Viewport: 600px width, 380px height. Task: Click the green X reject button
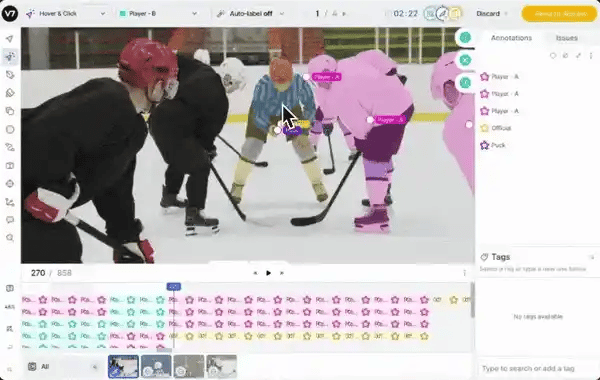coord(465,60)
